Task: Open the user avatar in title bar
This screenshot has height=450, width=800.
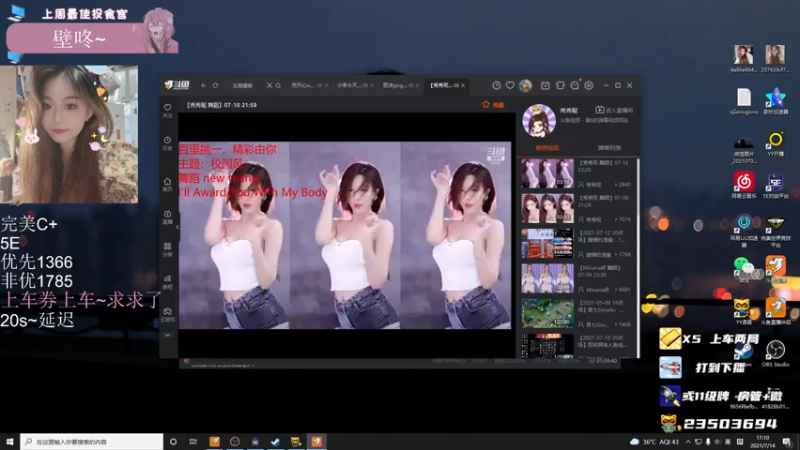Action: click(x=525, y=85)
